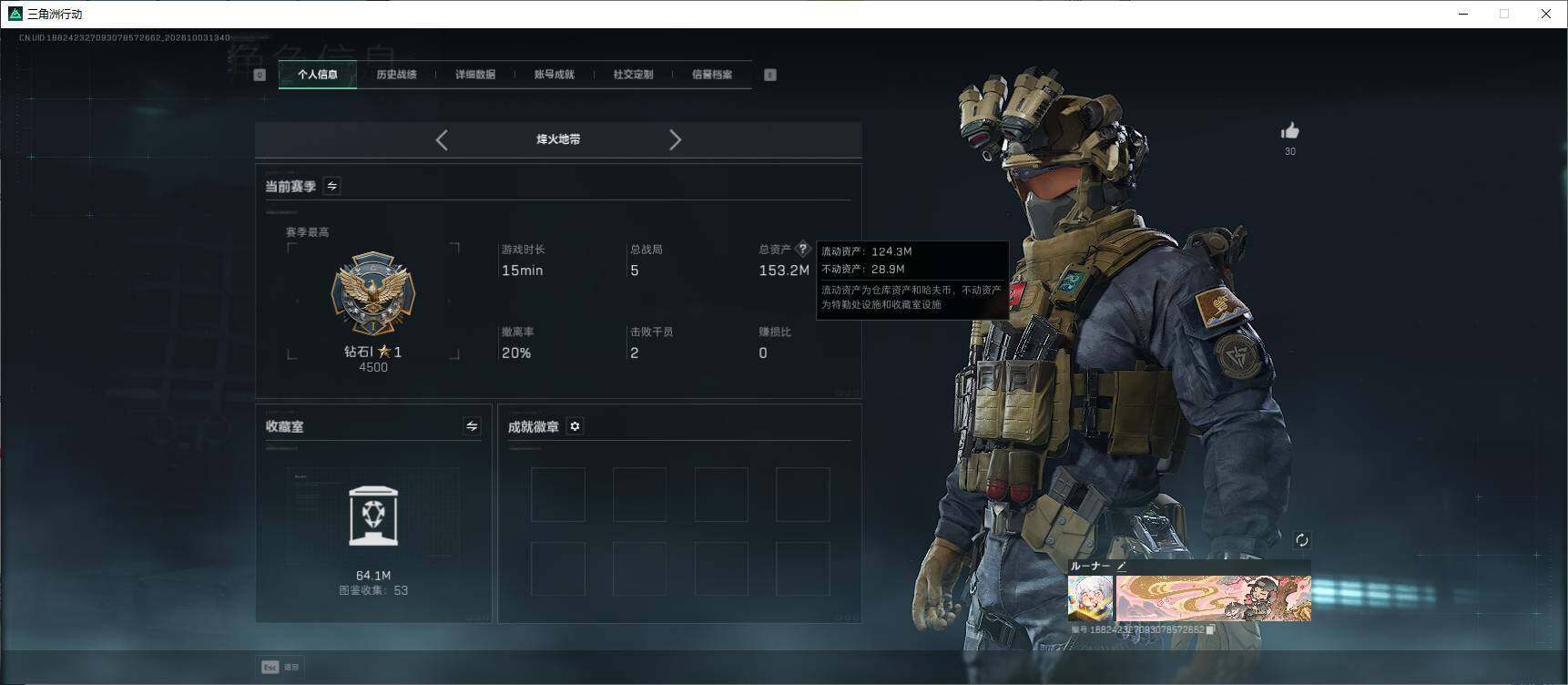This screenshot has width=1568, height=685.
Task: Click the 总资产 153.2M value
Action: pos(784,271)
